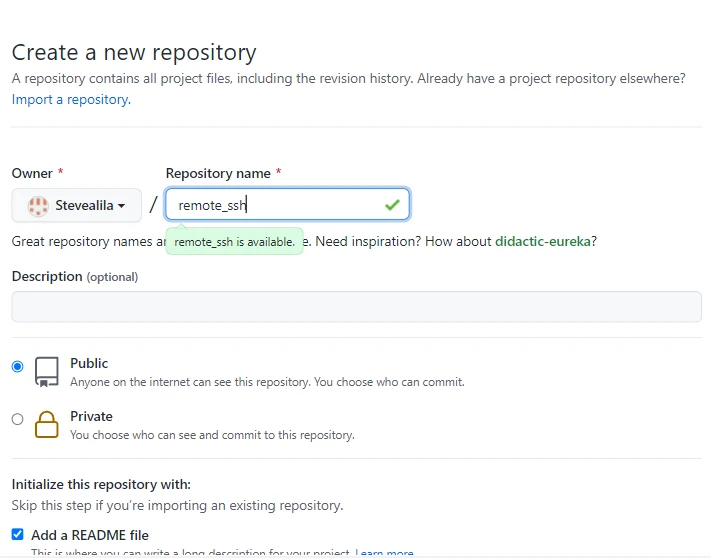The width and height of the screenshot is (711, 558).
Task: Click the 'Private' option label text
Action: pos(91,416)
